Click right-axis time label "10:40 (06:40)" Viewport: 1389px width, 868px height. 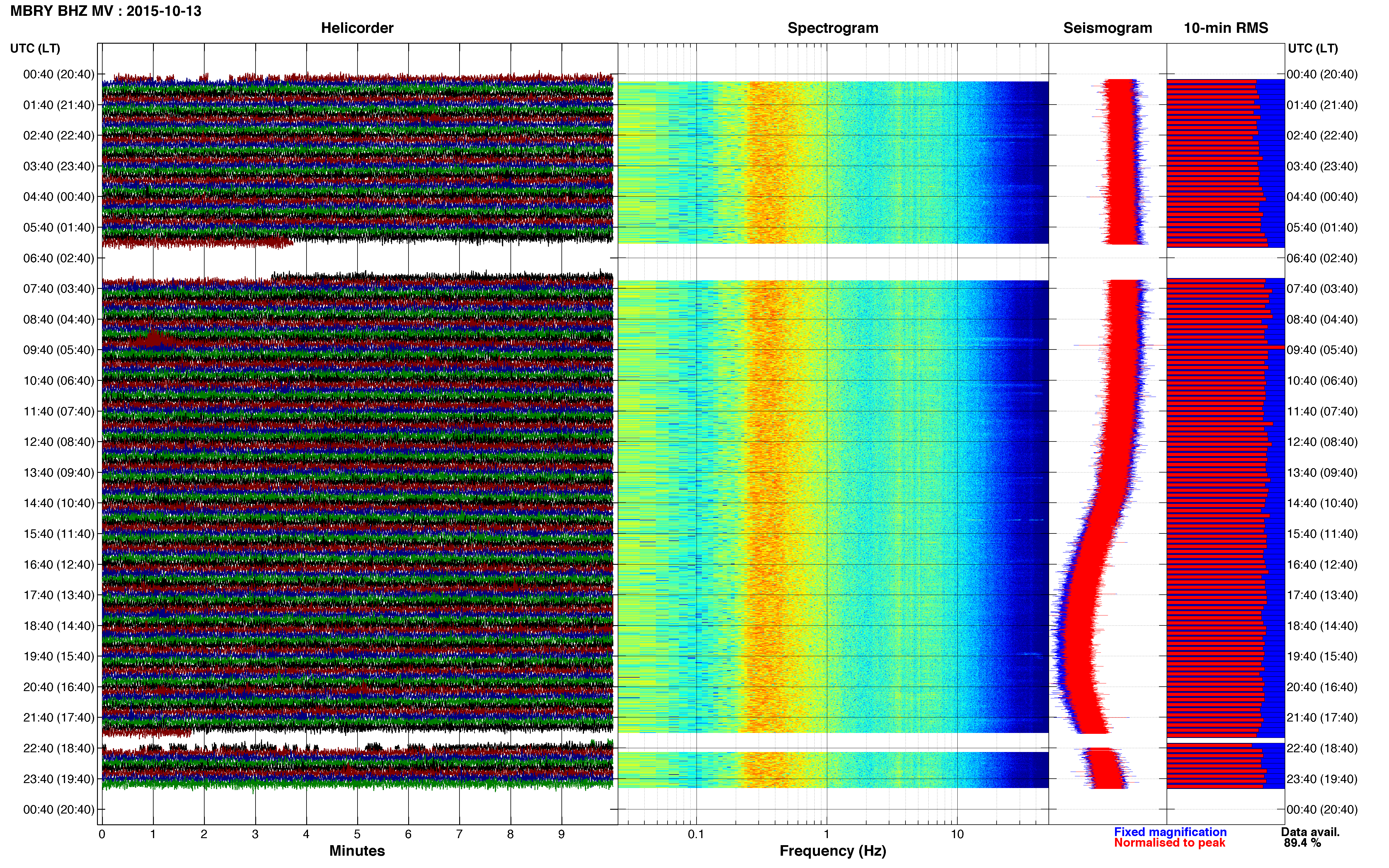click(x=1322, y=381)
